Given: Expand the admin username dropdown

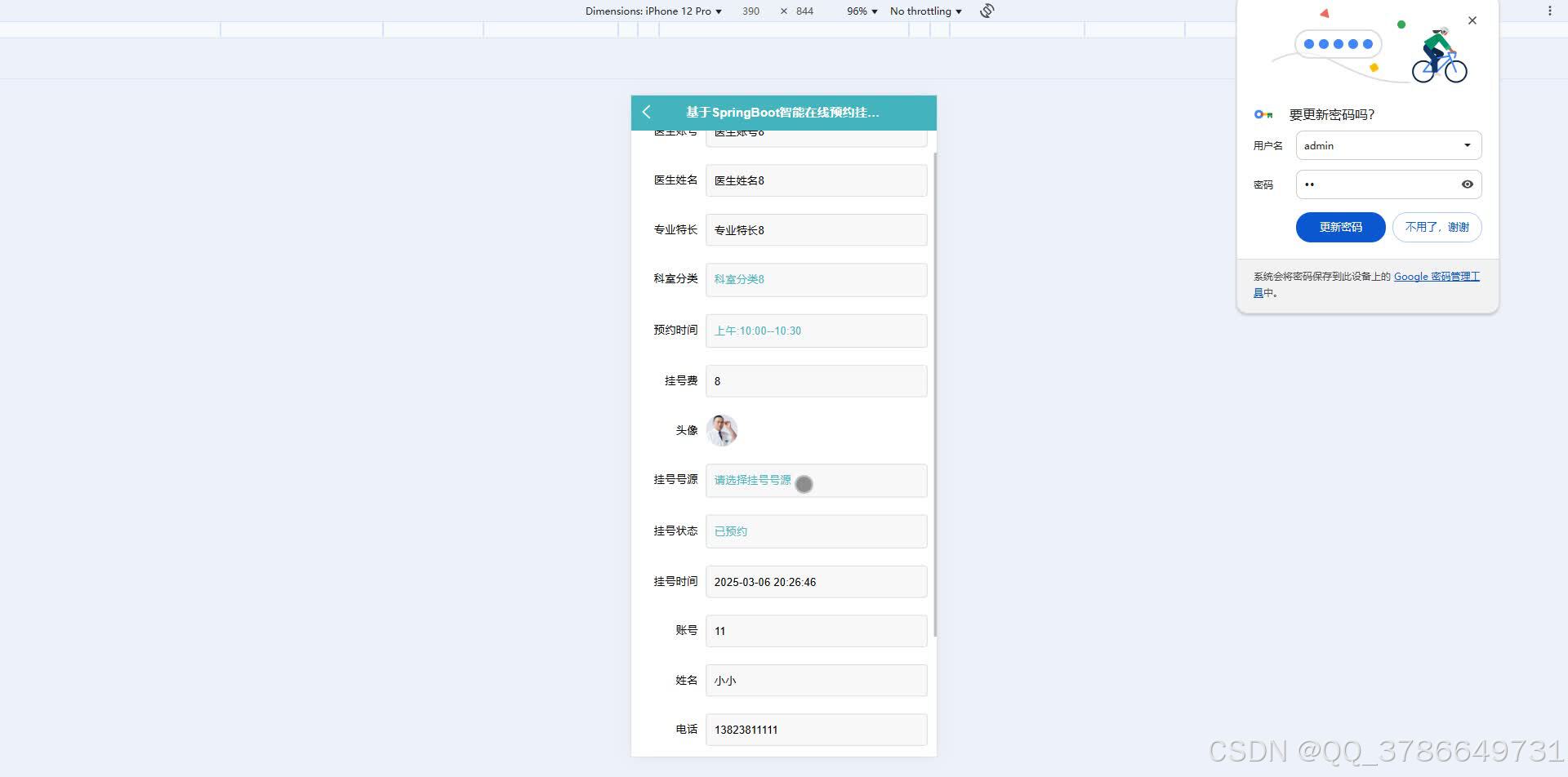Looking at the screenshot, I should [1467, 145].
